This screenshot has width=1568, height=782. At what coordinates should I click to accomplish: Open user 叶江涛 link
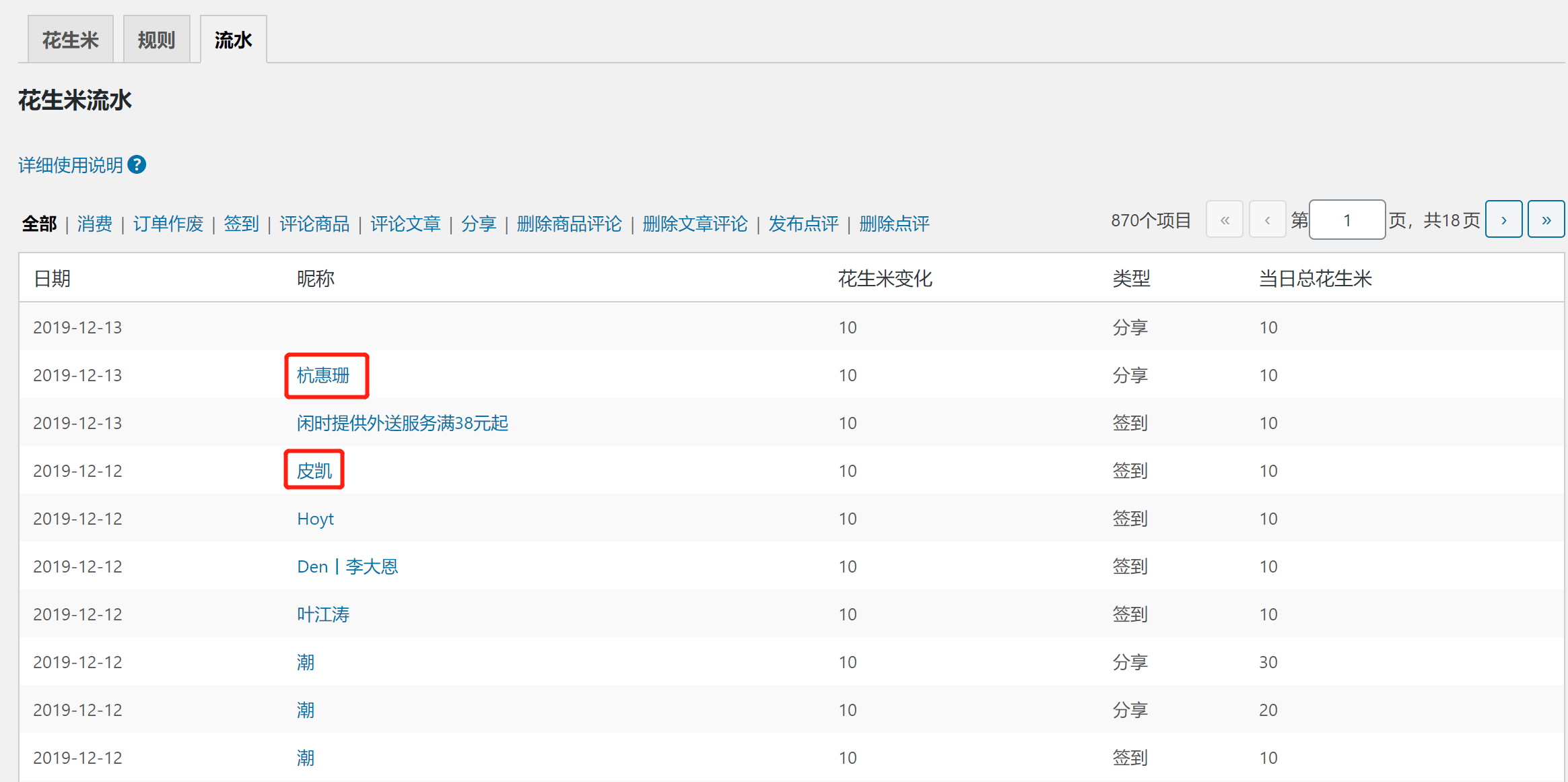click(323, 614)
